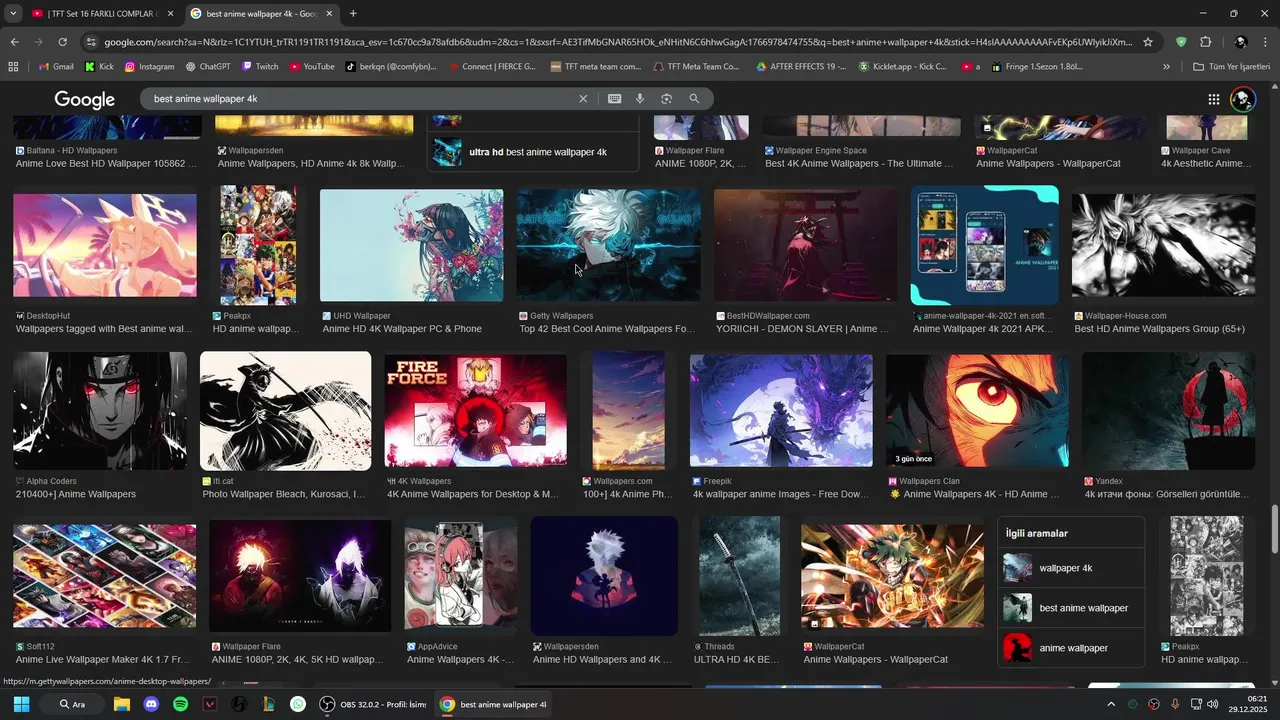This screenshot has height=720, width=1280.
Task: Open WhatsApp from the taskbar
Action: (x=298, y=704)
